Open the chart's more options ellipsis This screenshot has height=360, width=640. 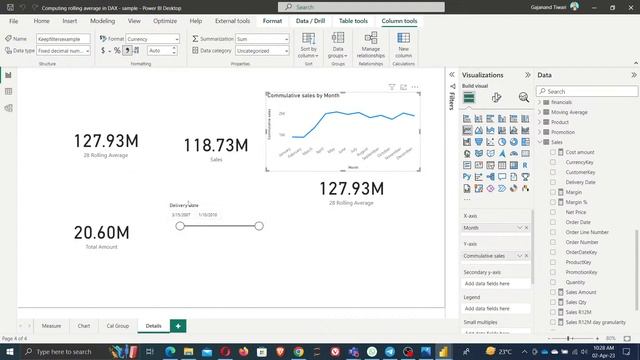pyautogui.click(x=415, y=87)
